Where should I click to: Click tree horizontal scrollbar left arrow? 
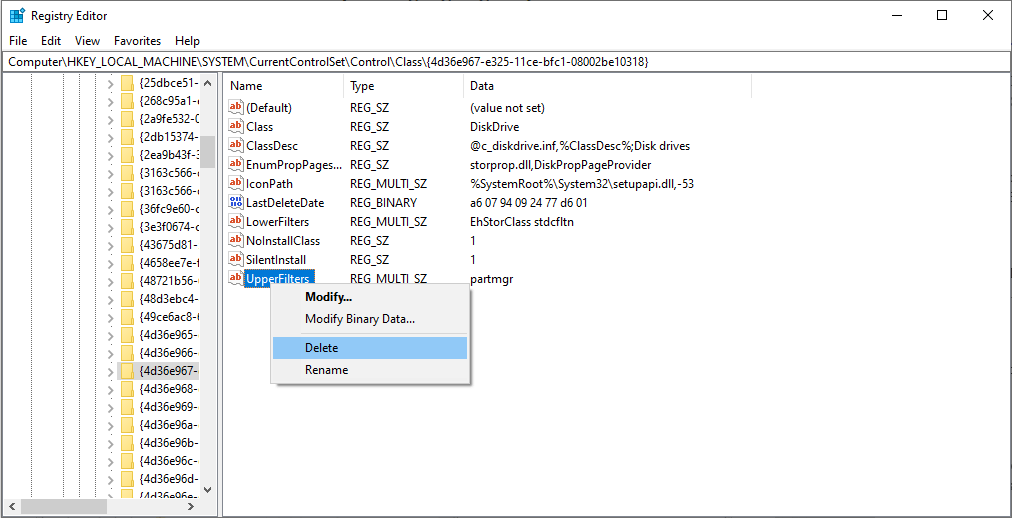click(x=11, y=506)
